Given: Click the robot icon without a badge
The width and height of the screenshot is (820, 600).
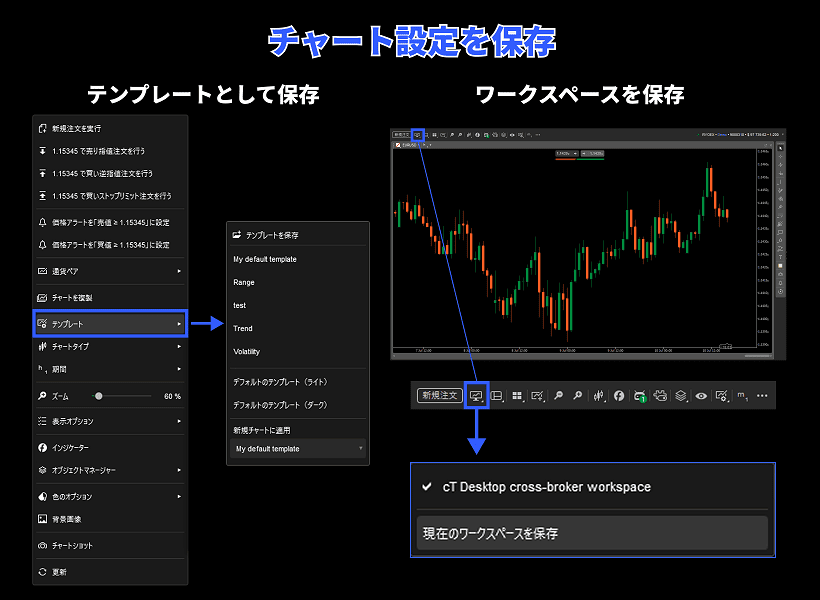Looking at the screenshot, I should coord(660,395).
